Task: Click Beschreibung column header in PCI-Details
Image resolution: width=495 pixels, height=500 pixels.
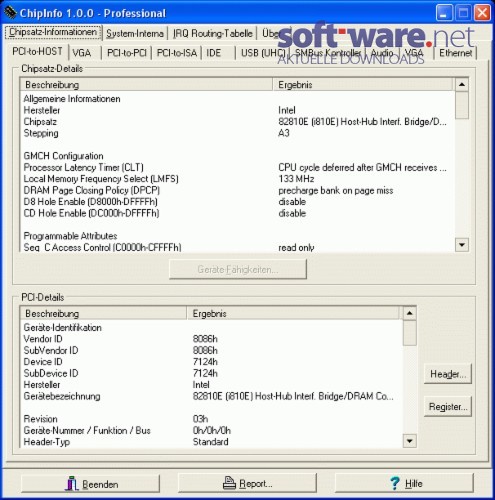Action: point(104,313)
